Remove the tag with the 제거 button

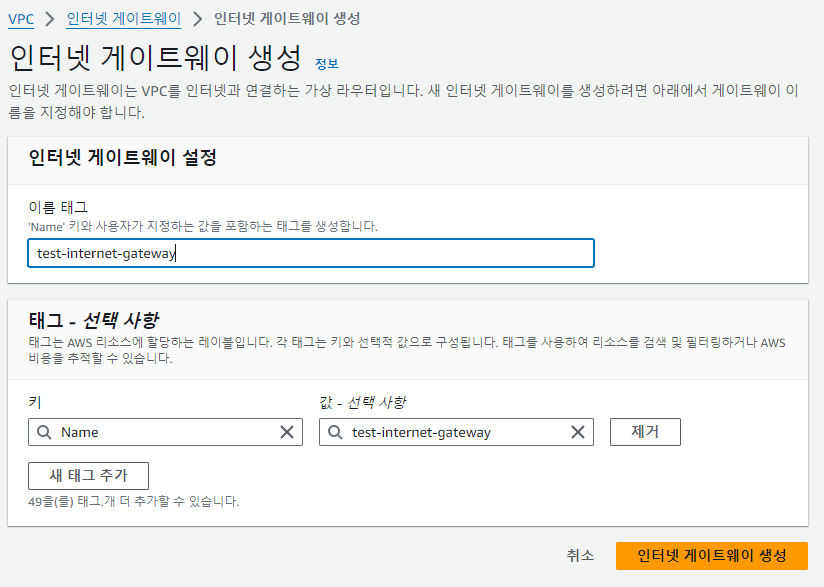(645, 432)
